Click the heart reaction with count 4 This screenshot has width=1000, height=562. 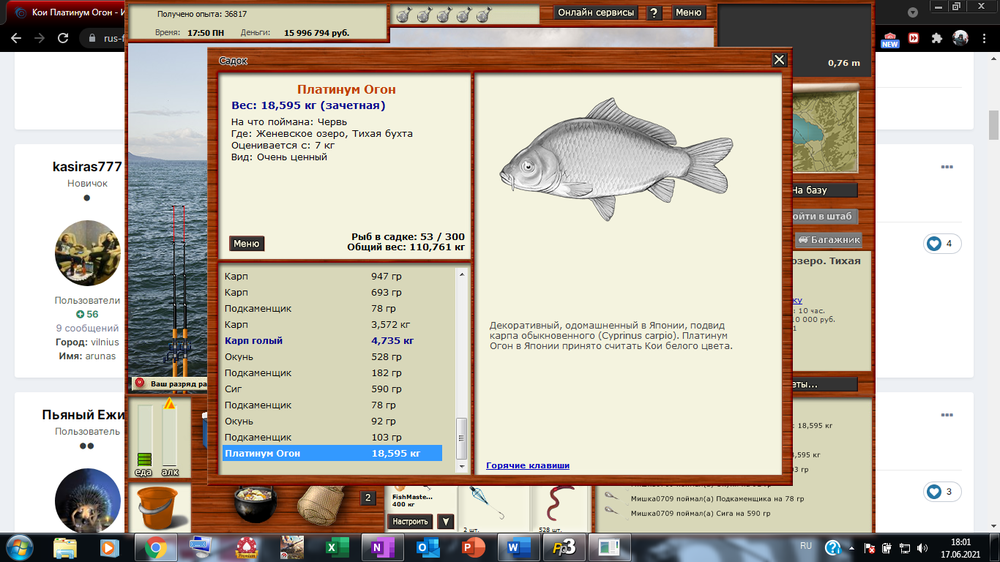(x=942, y=243)
